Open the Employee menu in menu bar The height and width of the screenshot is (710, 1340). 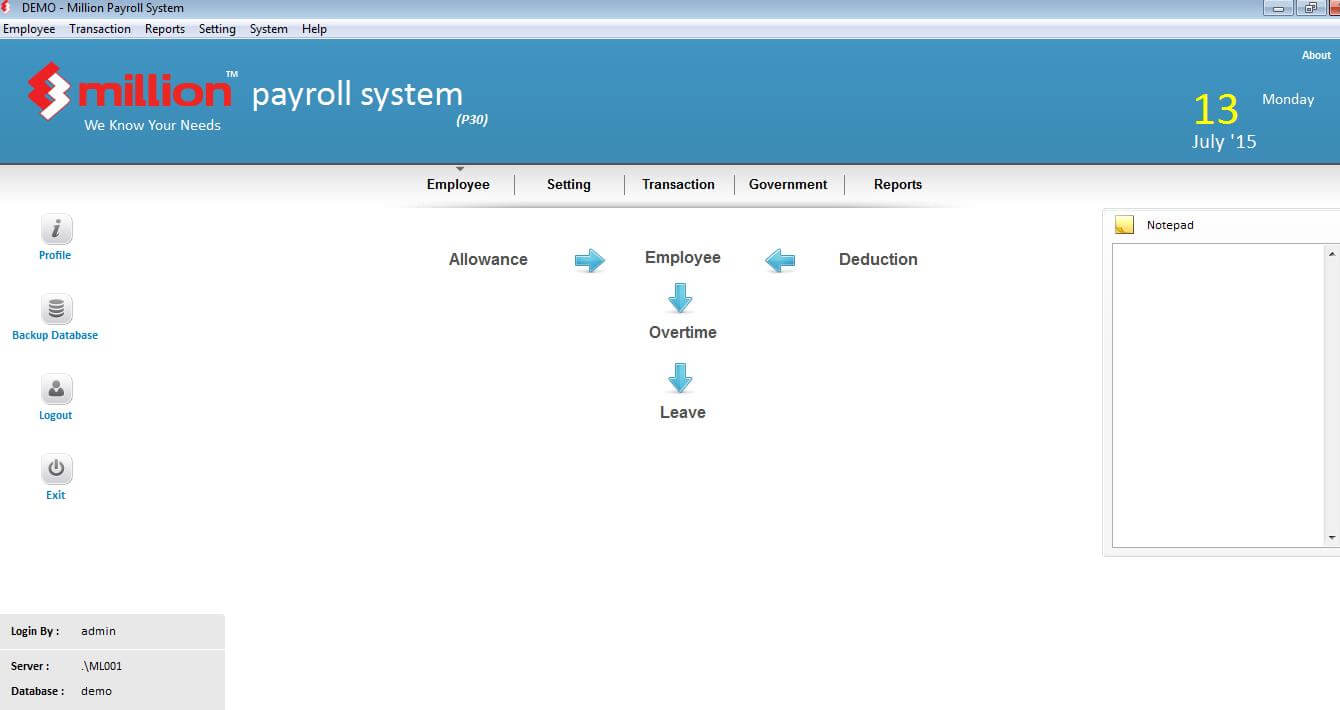pos(29,29)
